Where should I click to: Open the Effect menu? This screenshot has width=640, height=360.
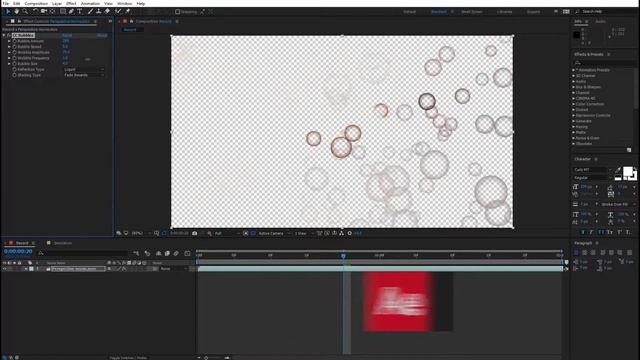pyautogui.click(x=71, y=3)
